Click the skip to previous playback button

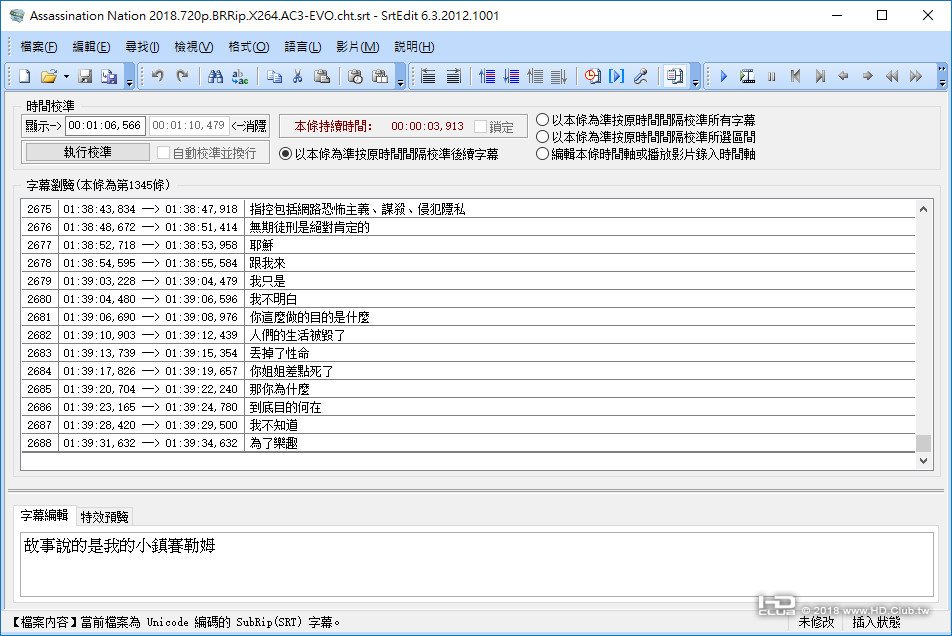pyautogui.click(x=795, y=76)
